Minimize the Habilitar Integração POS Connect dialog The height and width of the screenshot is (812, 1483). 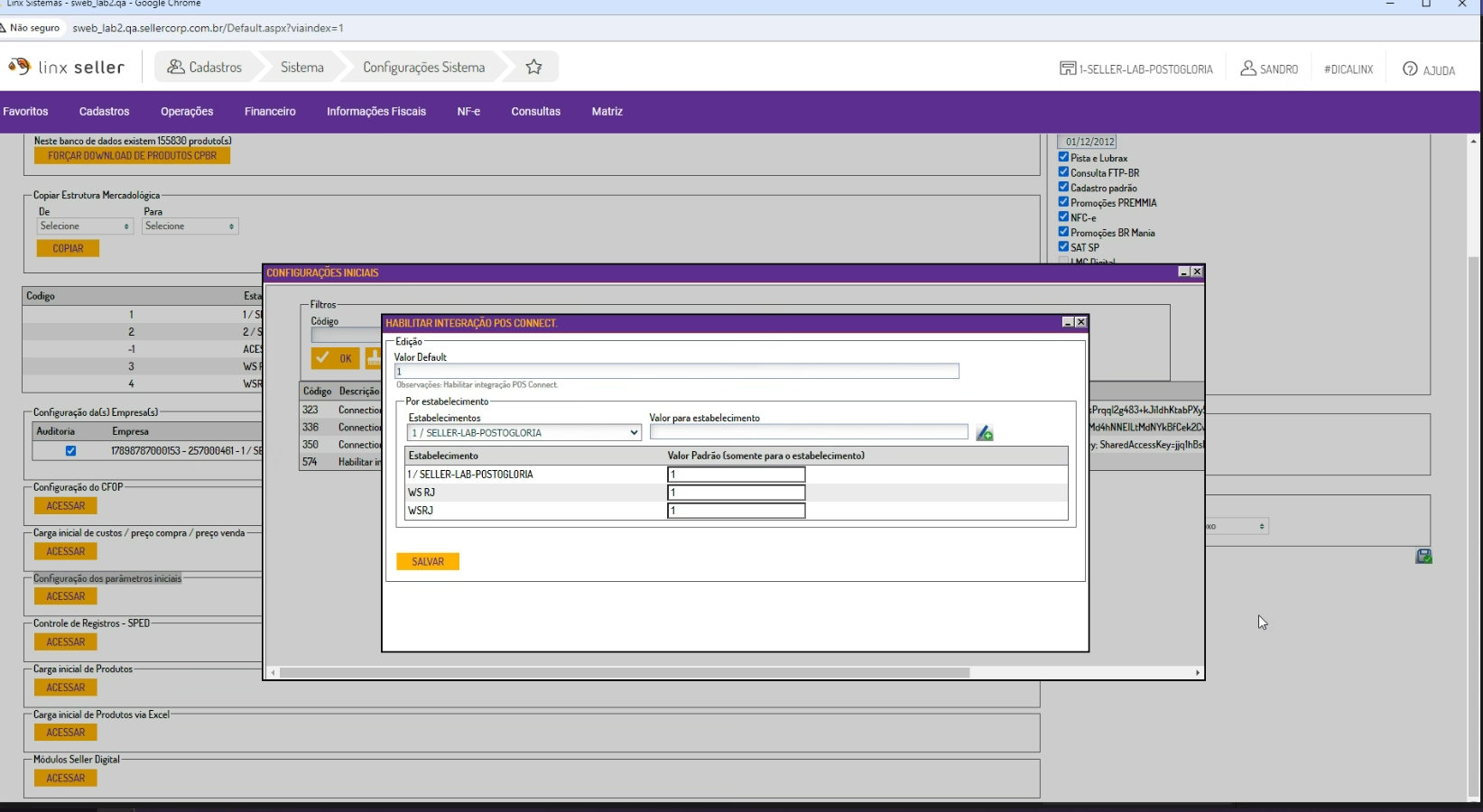tap(1068, 322)
